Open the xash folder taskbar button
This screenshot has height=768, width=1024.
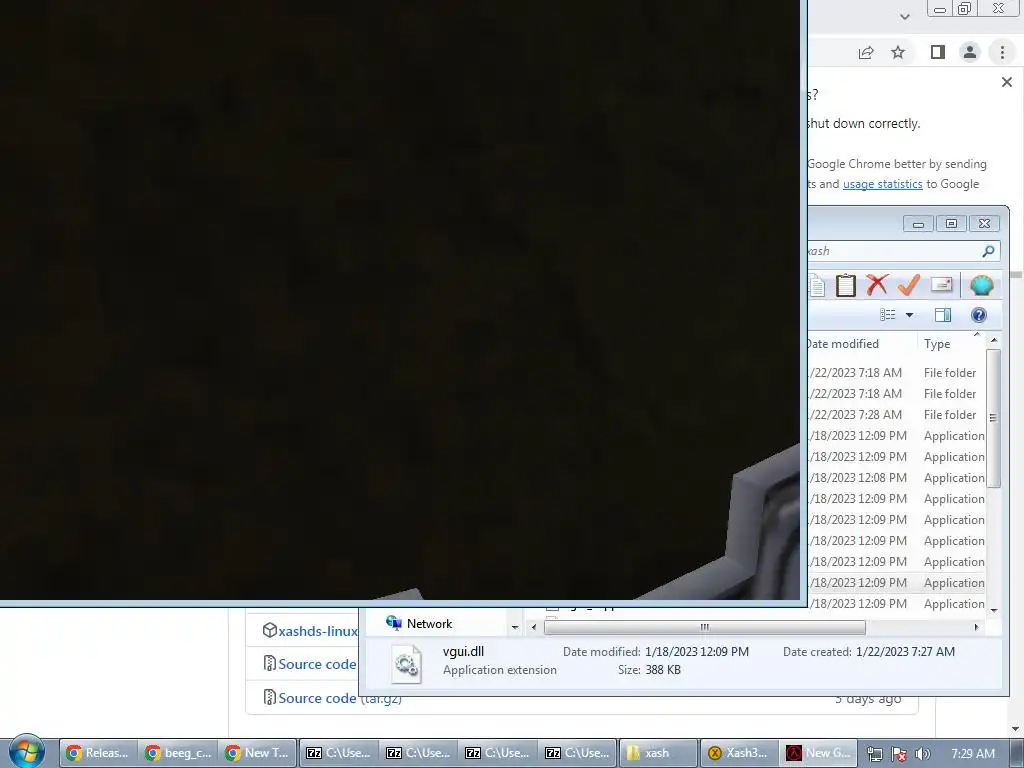(658, 753)
